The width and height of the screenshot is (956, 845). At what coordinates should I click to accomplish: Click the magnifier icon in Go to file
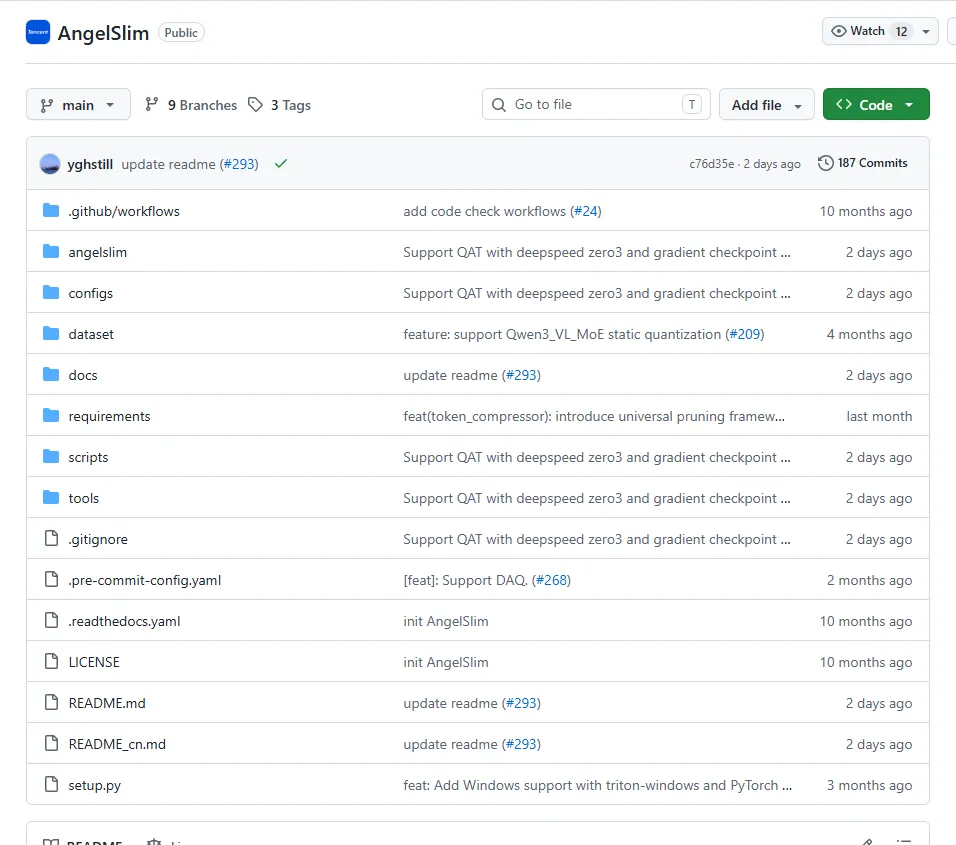pos(499,105)
